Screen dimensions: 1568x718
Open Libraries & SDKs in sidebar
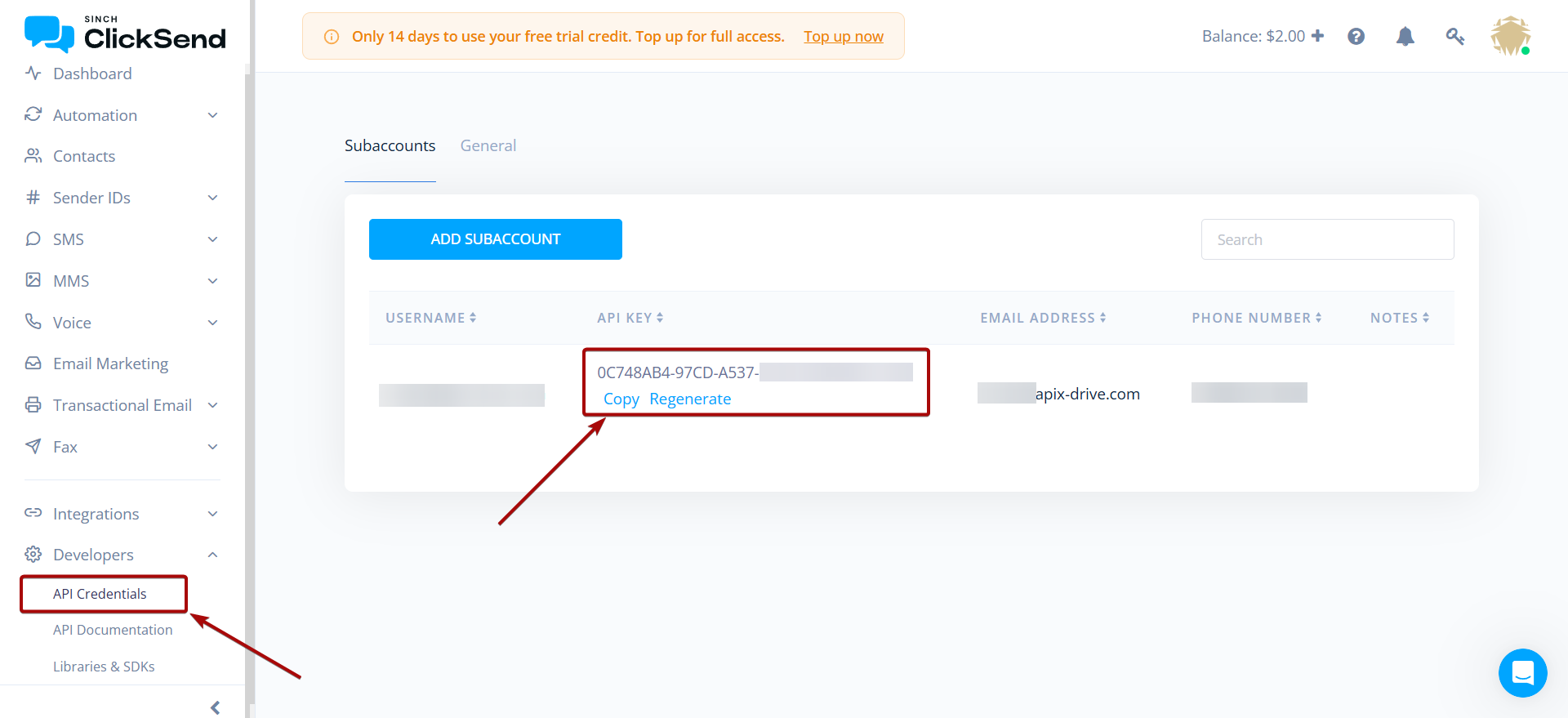pos(104,667)
